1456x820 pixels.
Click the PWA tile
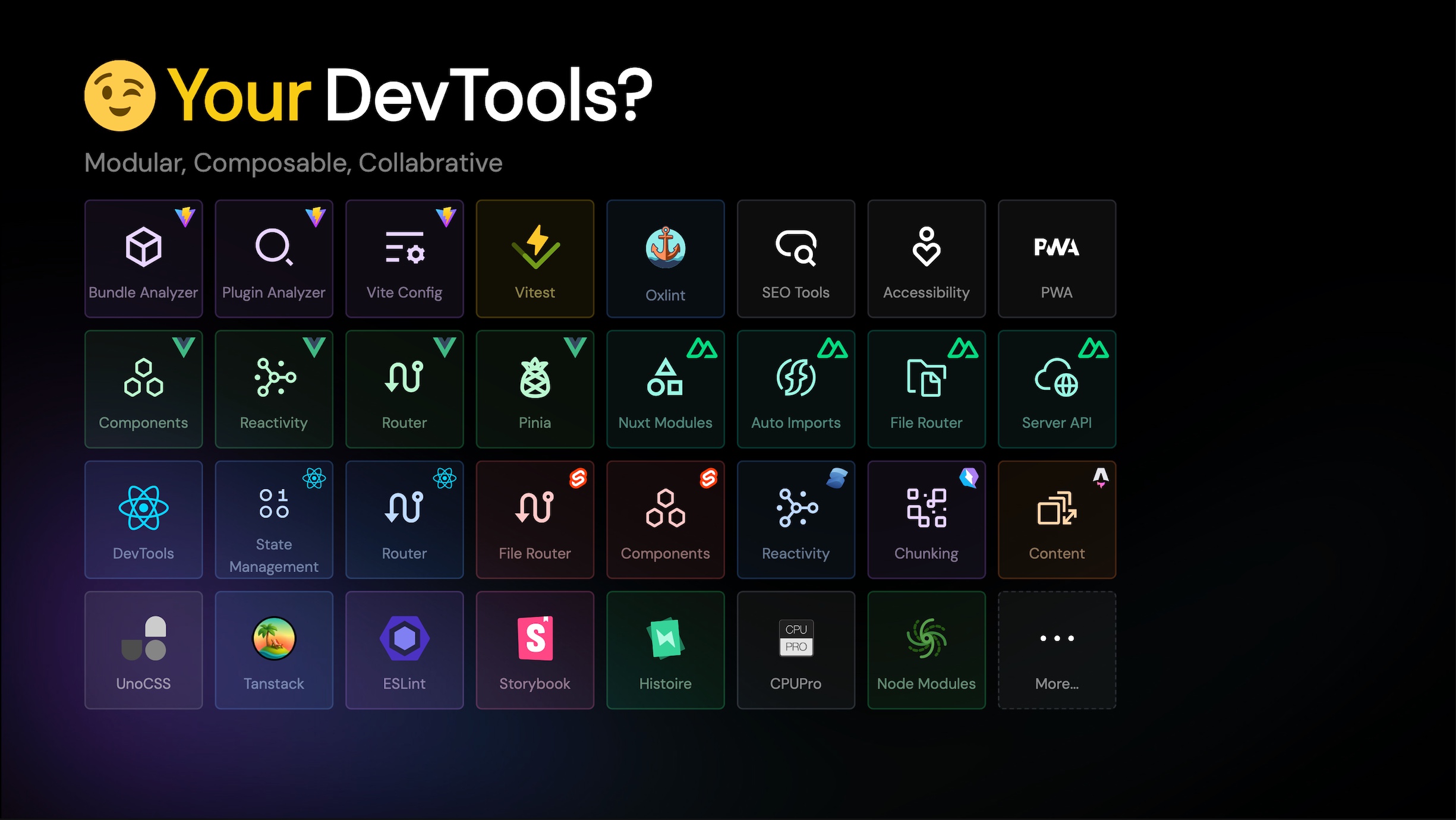pos(1057,258)
